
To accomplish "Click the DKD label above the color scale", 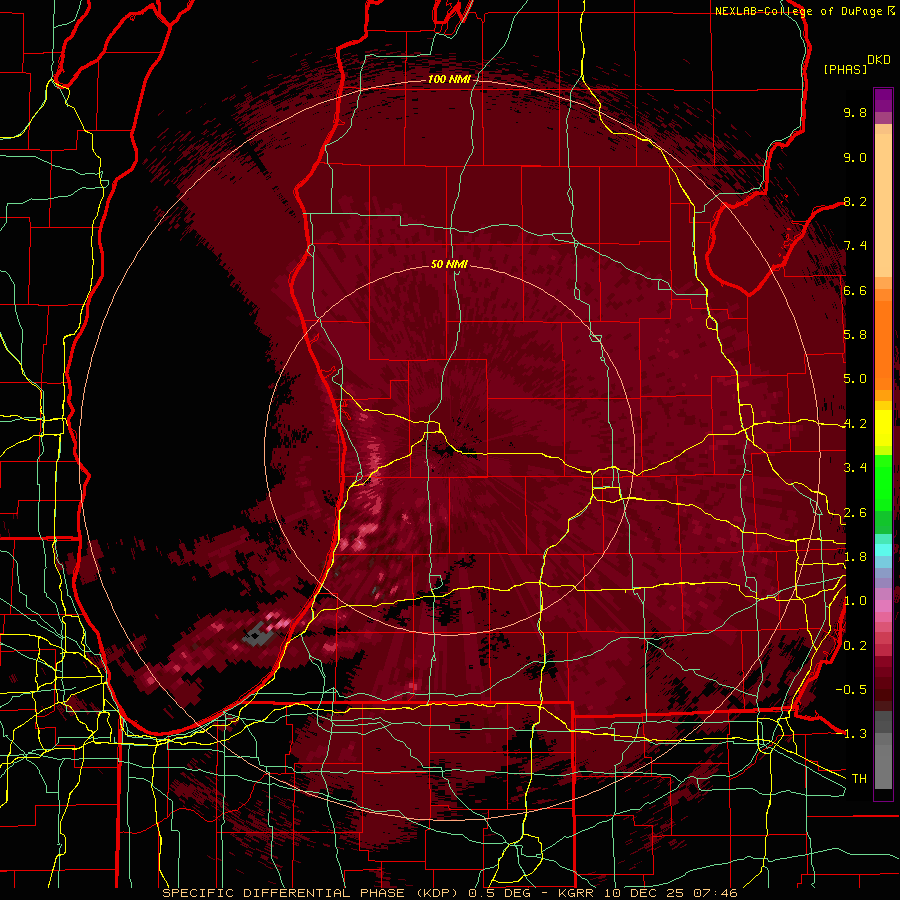I will [879, 60].
